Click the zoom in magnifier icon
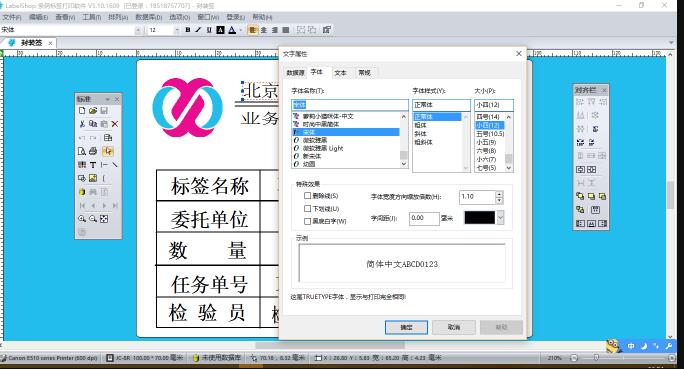 pyautogui.click(x=82, y=219)
